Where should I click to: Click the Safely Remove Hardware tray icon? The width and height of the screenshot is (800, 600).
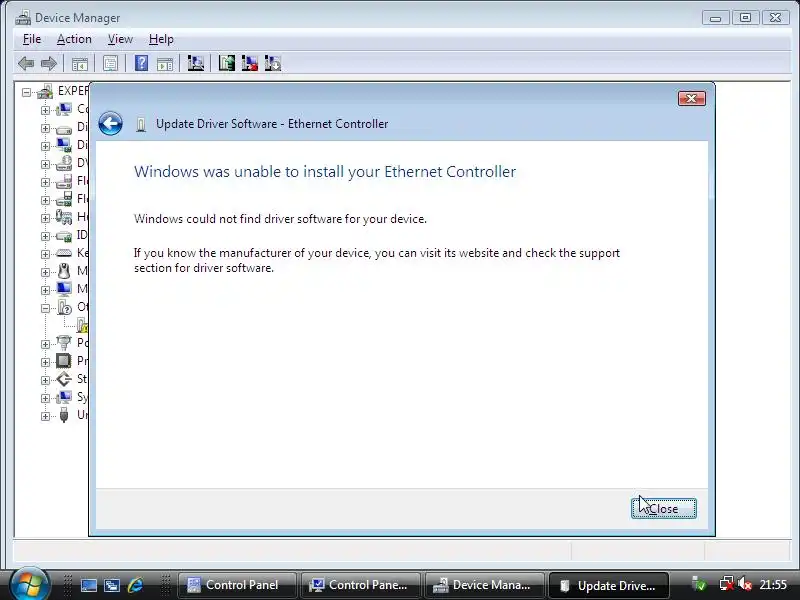pos(699,584)
